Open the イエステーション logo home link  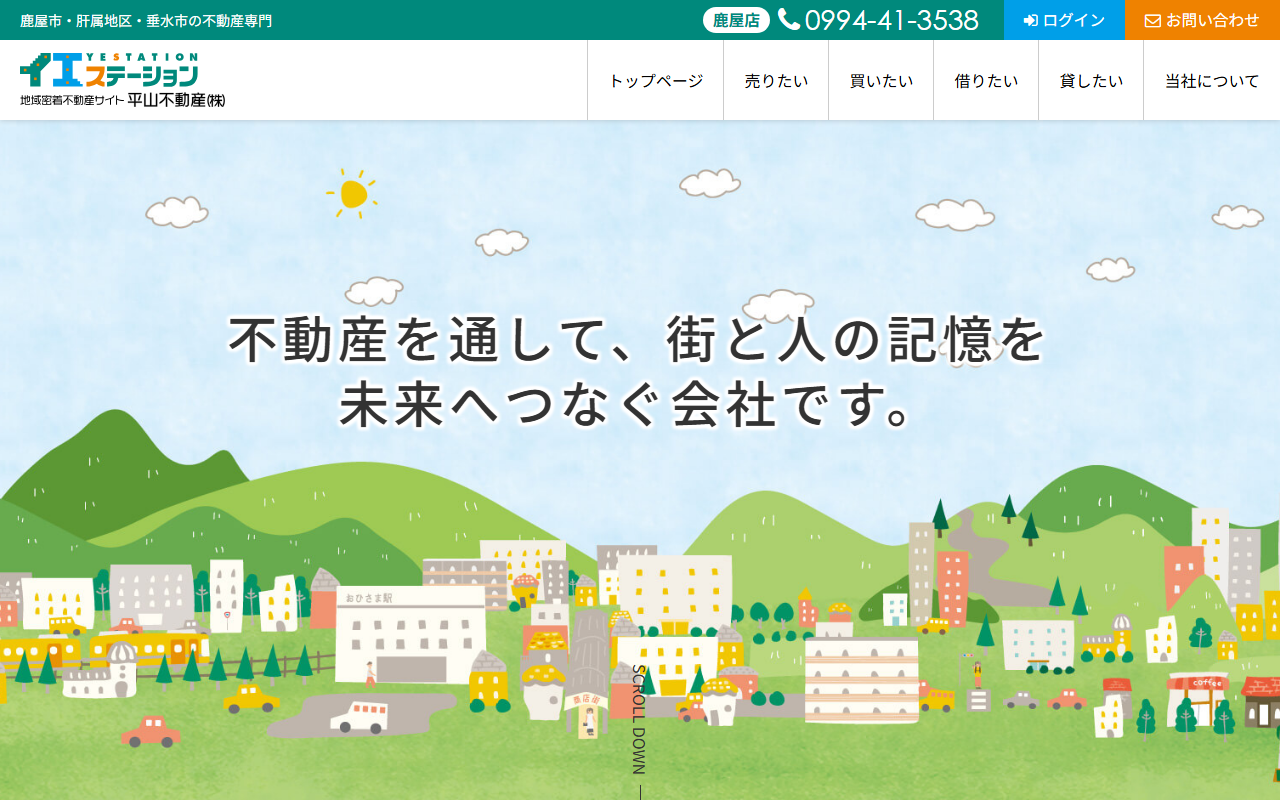122,80
